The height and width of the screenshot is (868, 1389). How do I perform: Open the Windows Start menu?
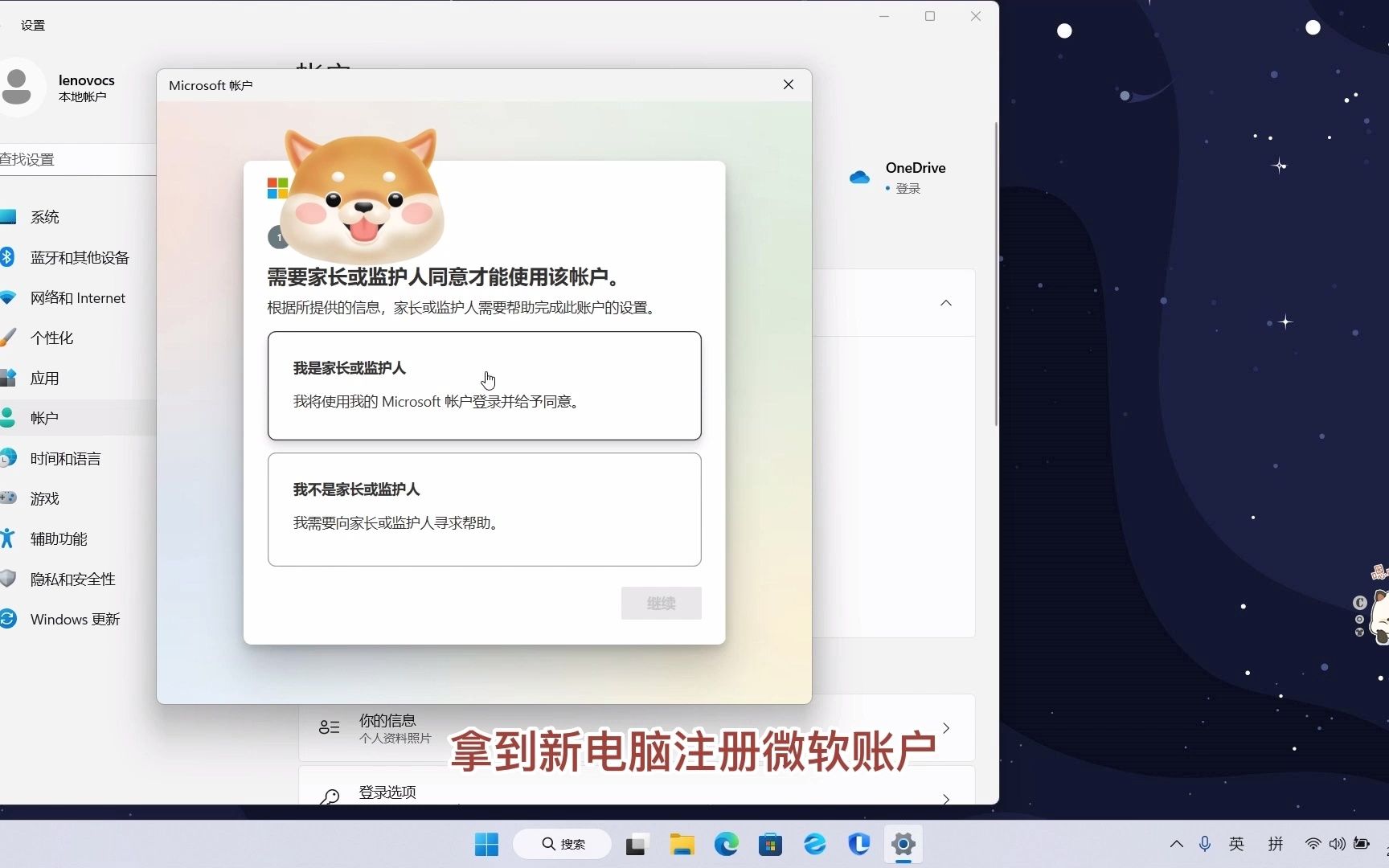(x=486, y=844)
